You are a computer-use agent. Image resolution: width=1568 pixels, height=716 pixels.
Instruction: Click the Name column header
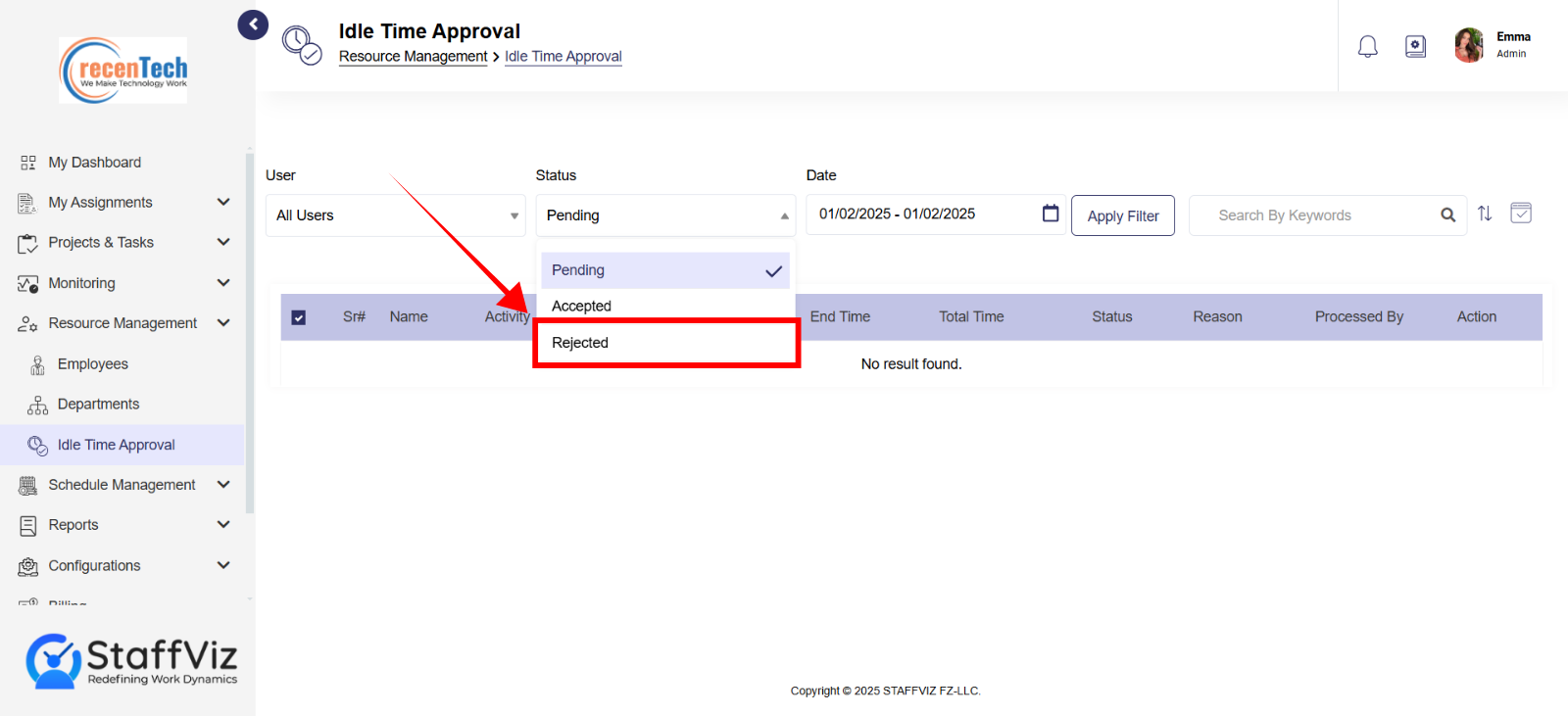[x=409, y=317]
